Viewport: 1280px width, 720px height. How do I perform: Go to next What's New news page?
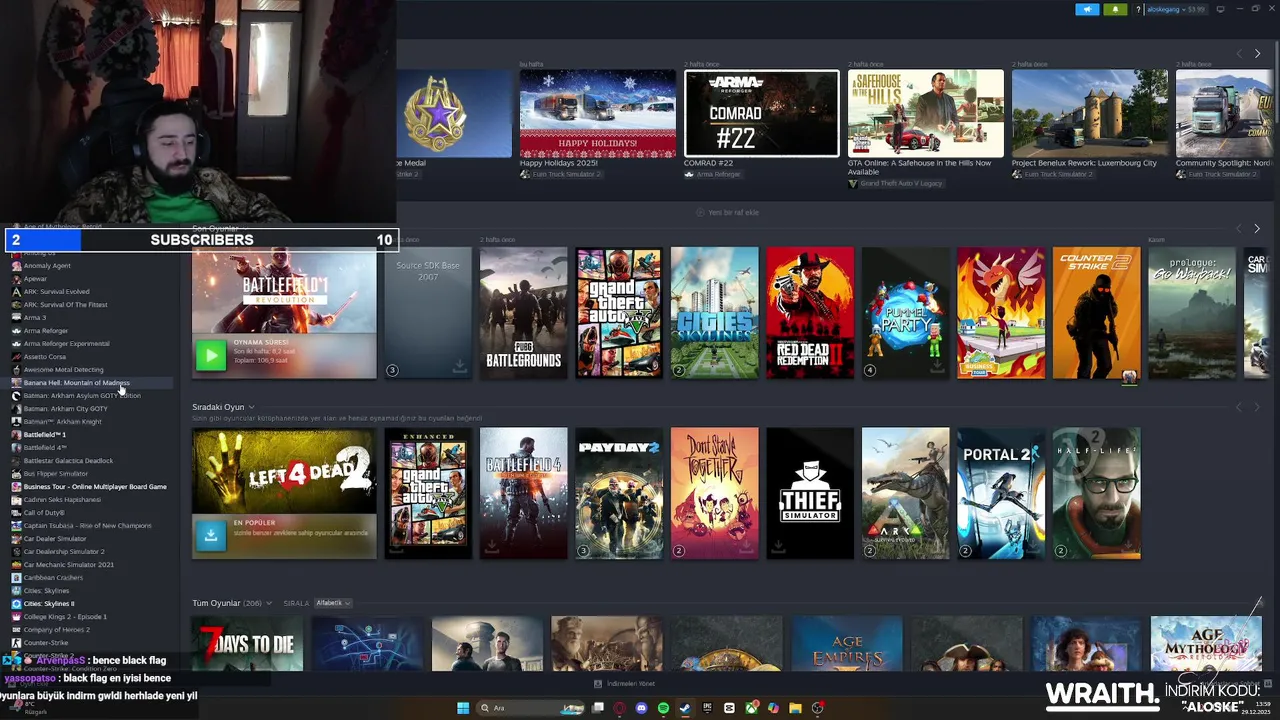1257,53
